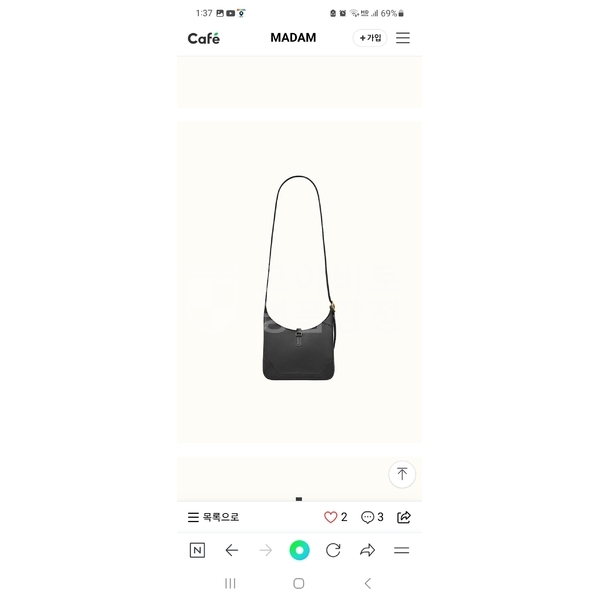600x600 pixels.
Task: Jump to top with arrow button
Action: point(402,474)
